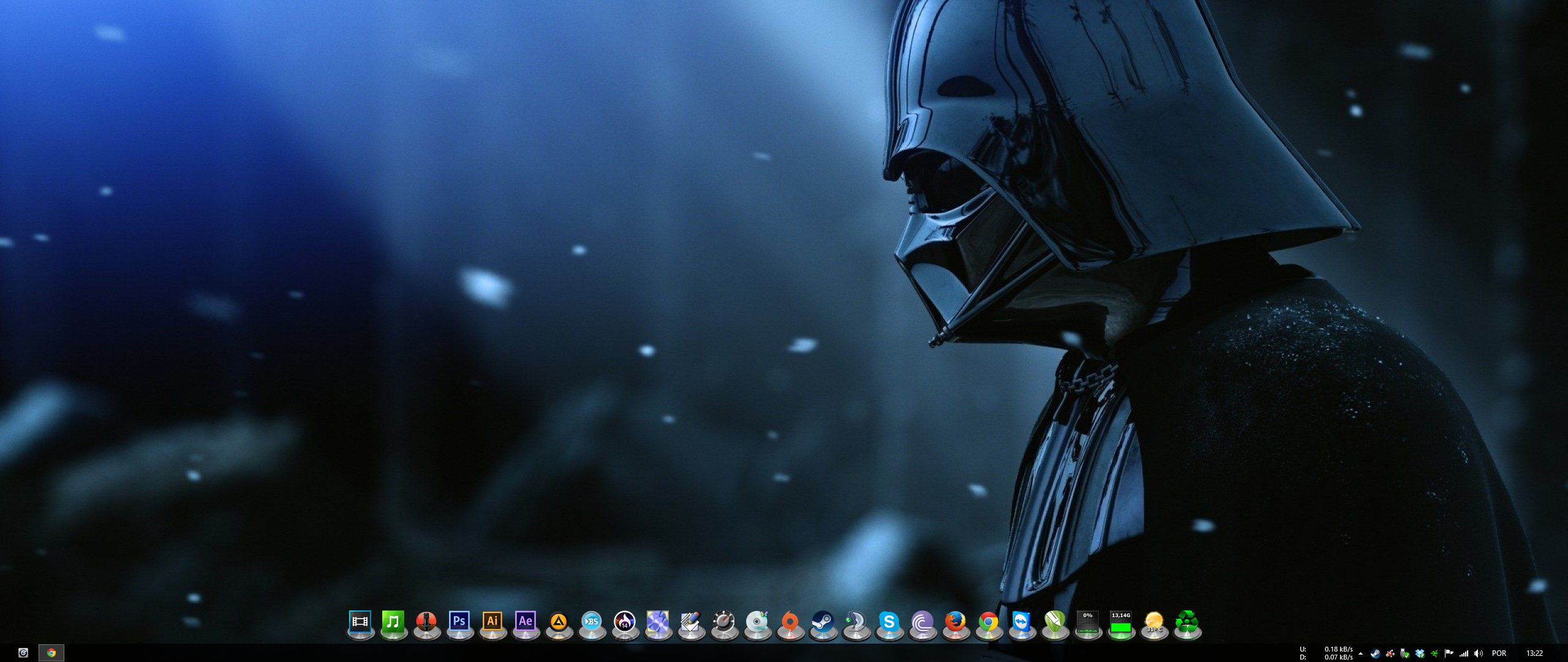Click the 13,14G memory dock meter

(x=1121, y=622)
